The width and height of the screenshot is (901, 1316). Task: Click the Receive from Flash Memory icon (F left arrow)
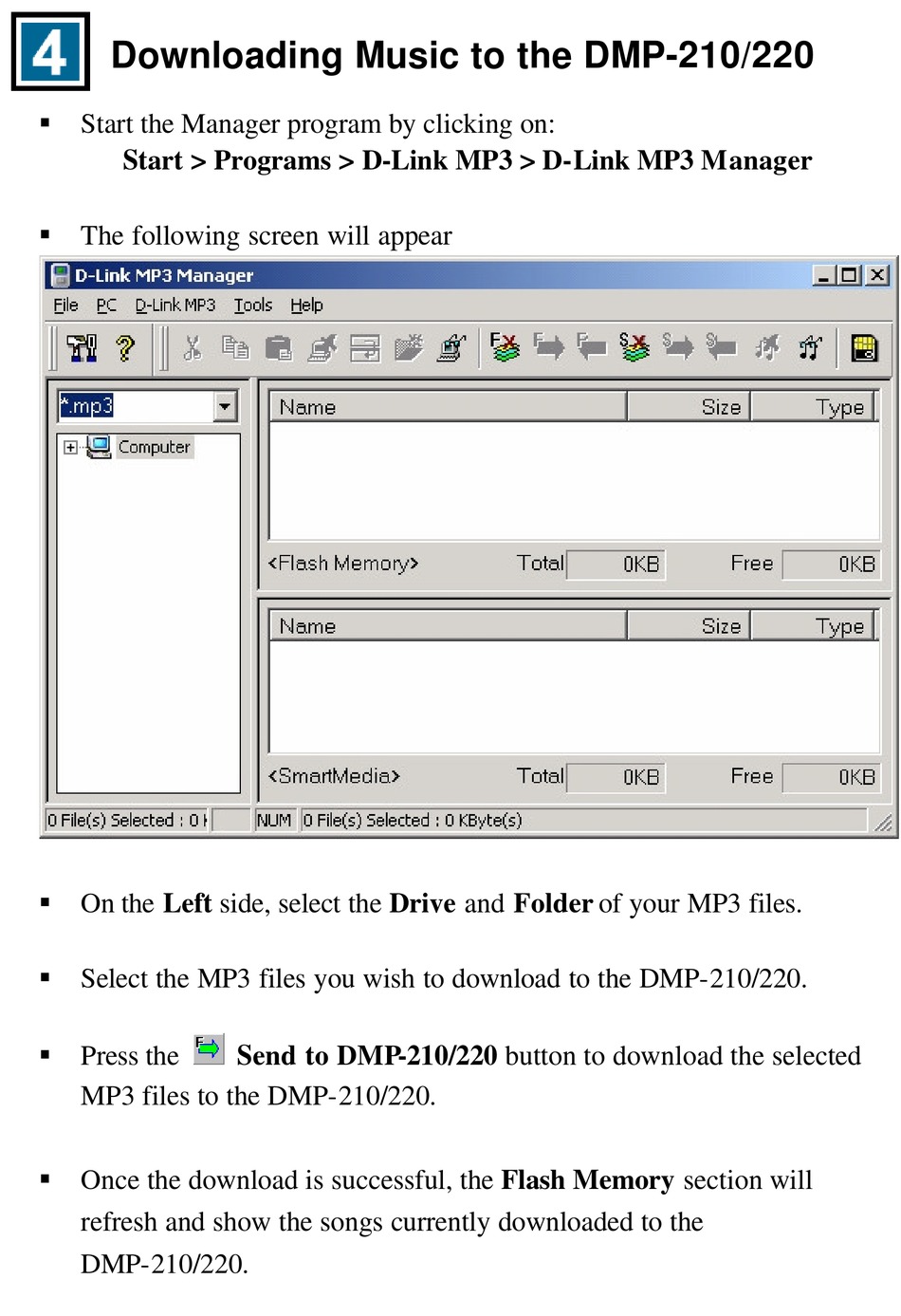coord(592,347)
